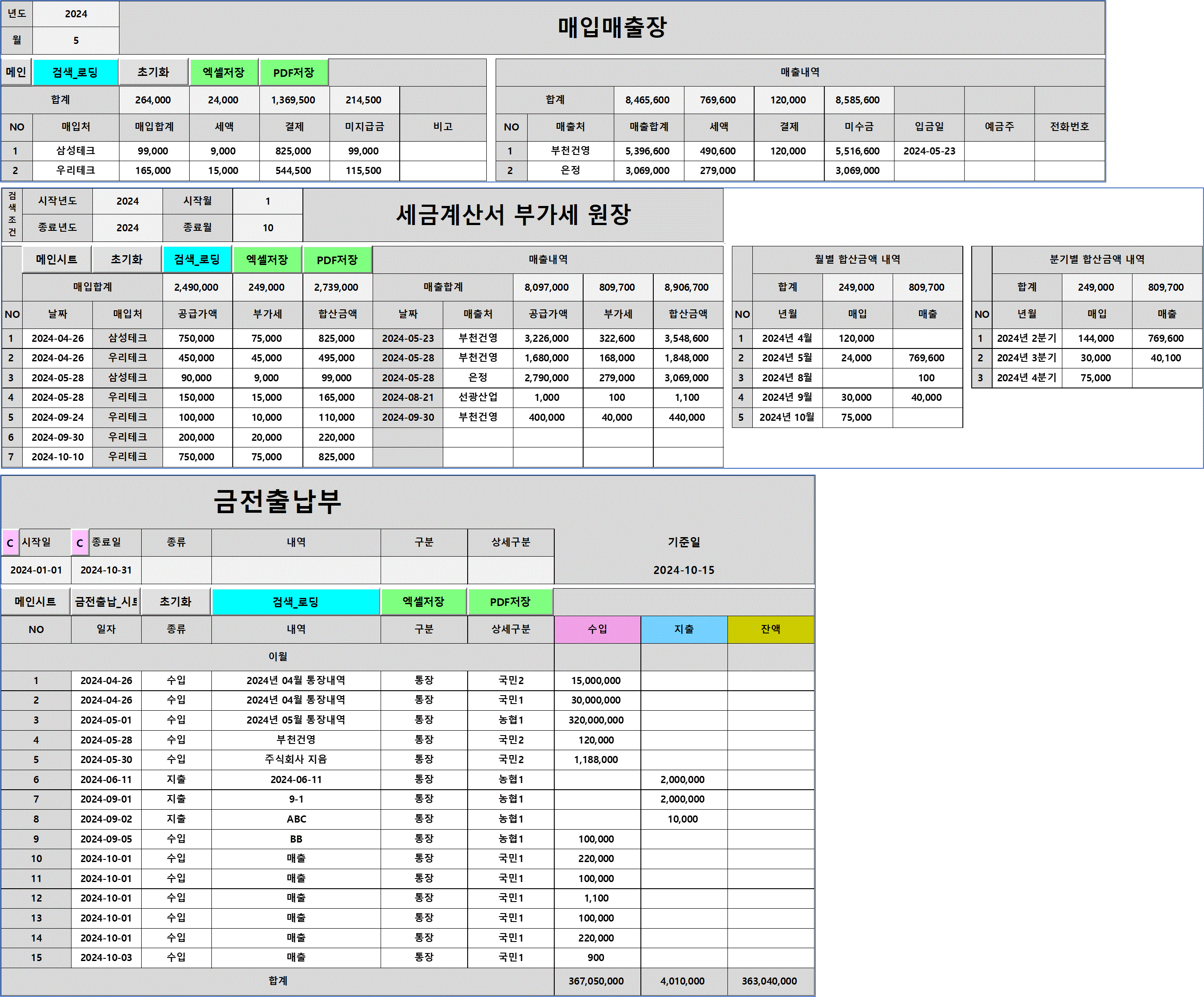
Task: Select 은정 in 매출처 row 2
Action: click(570, 170)
